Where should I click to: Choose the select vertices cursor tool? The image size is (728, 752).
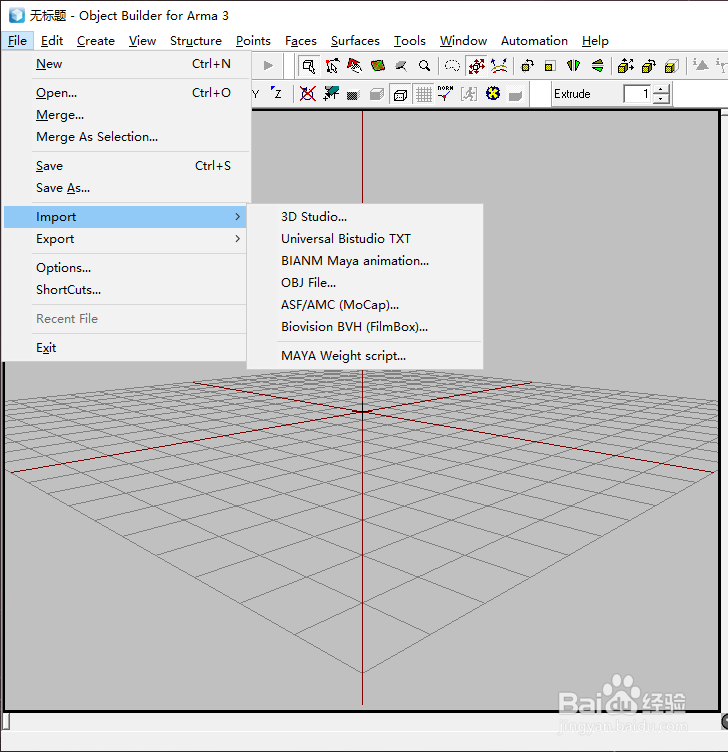click(x=332, y=66)
